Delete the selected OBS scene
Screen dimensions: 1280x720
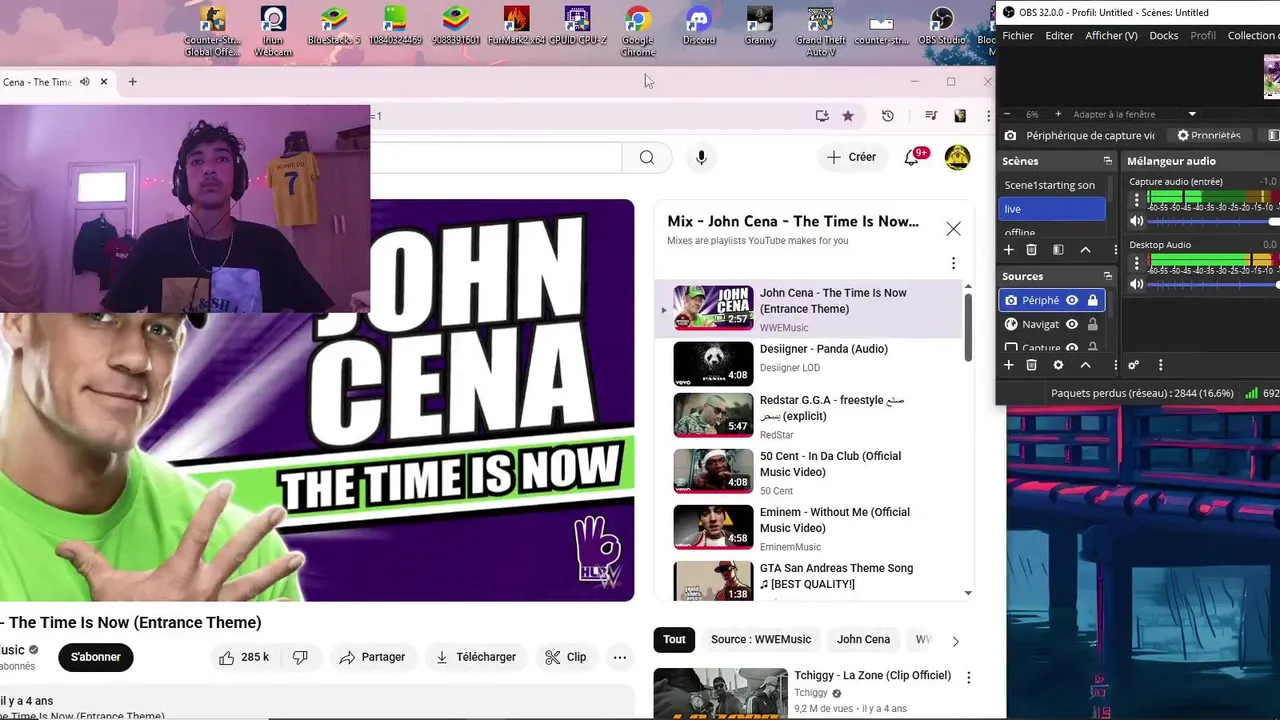coord(1032,250)
